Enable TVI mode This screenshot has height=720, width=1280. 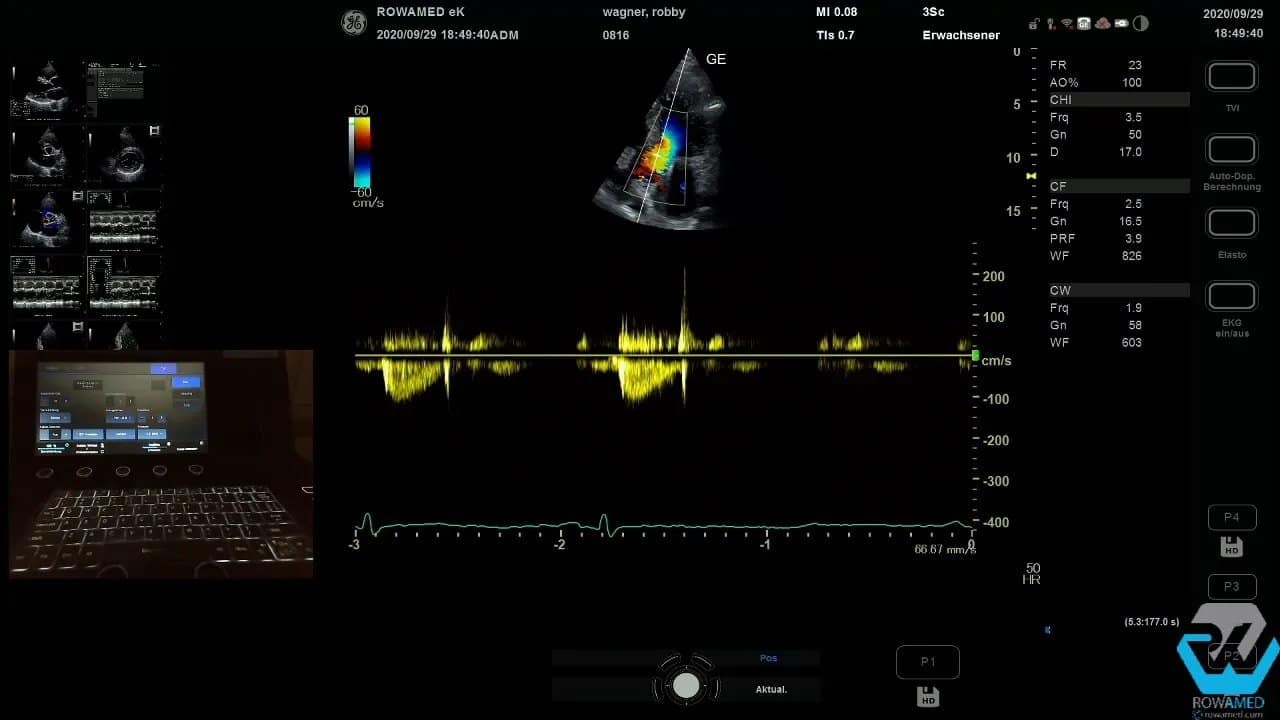click(1231, 75)
